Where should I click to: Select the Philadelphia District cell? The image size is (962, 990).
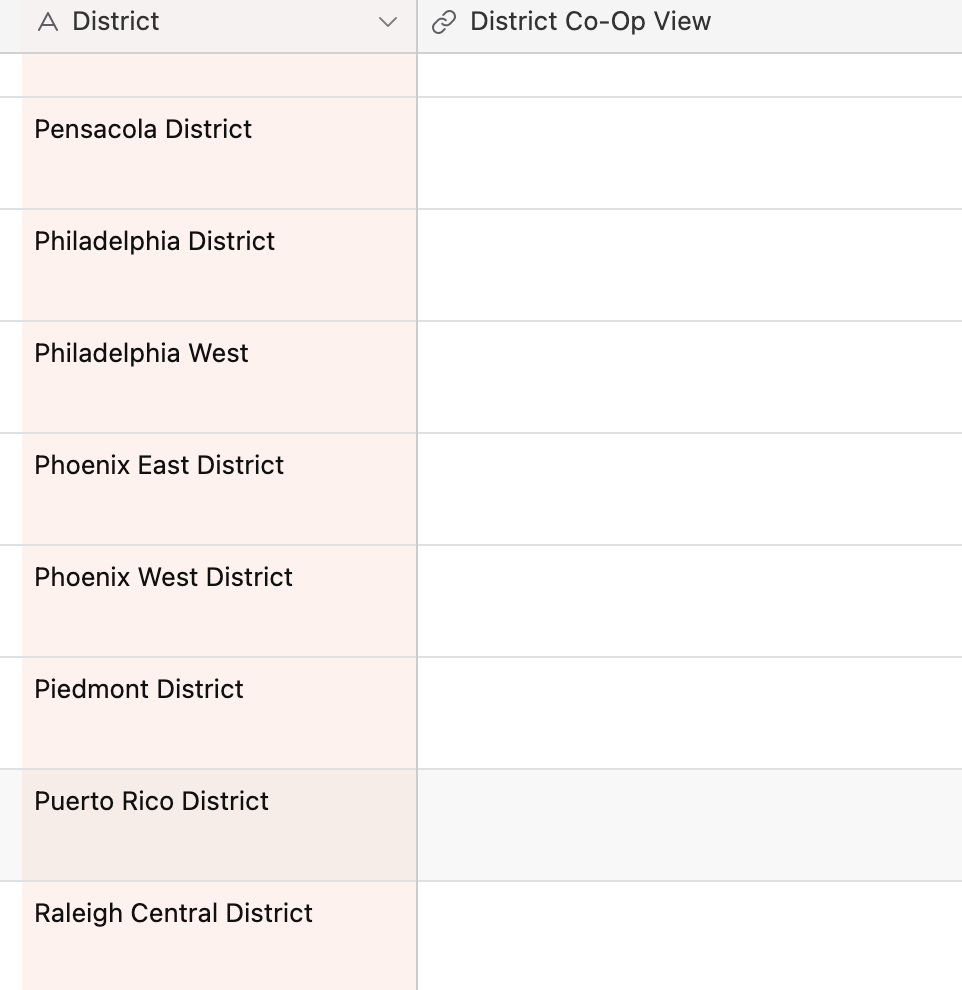pyautogui.click(x=219, y=265)
